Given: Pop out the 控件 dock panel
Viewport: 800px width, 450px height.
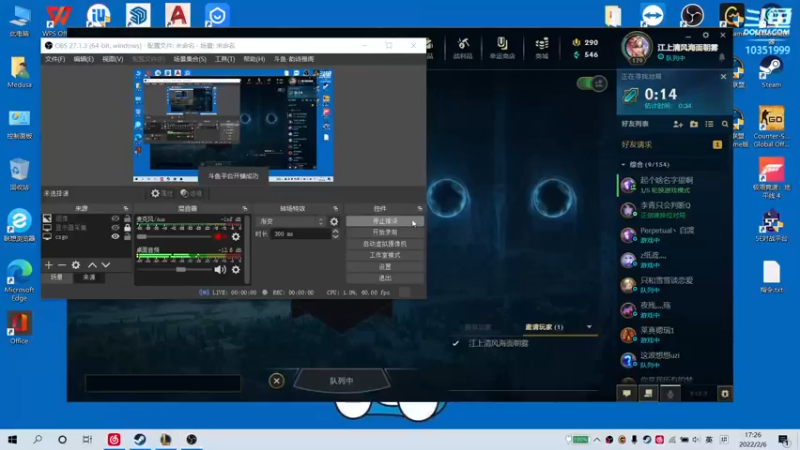Looking at the screenshot, I should (420, 209).
